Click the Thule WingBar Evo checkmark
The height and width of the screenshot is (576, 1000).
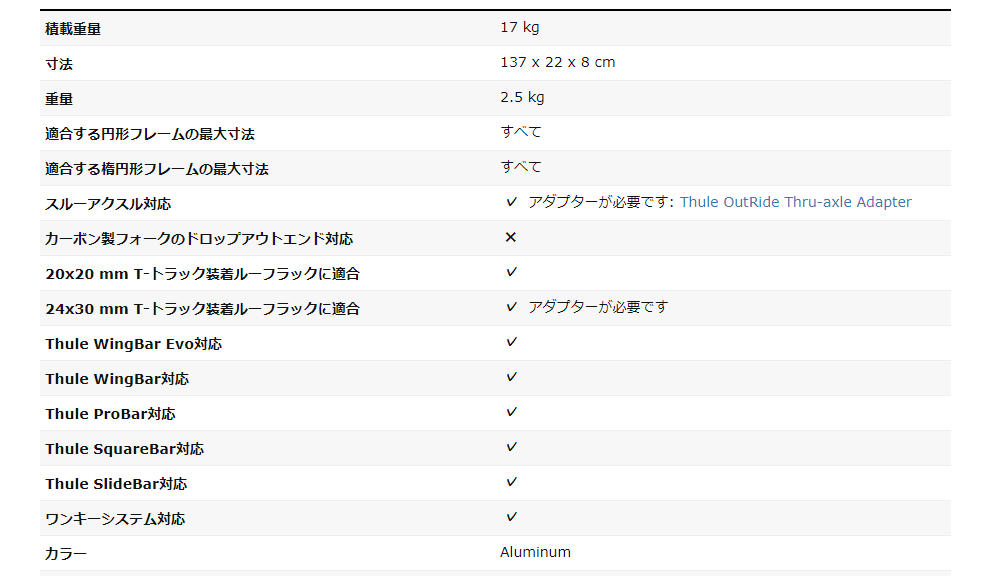[511, 343]
